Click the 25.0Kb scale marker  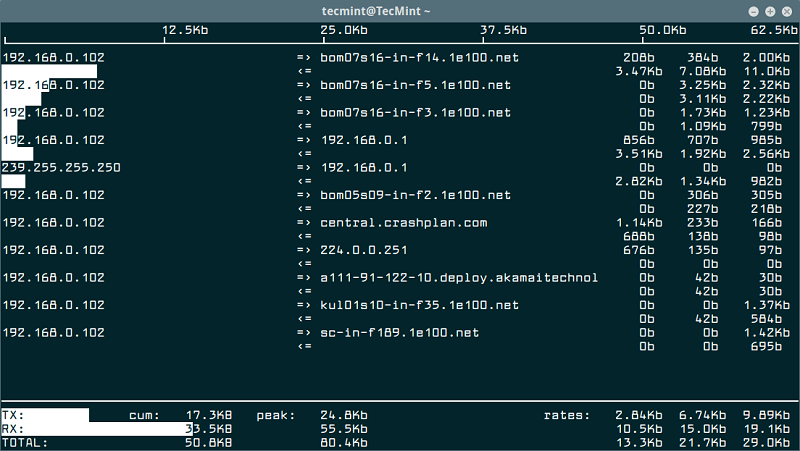(x=344, y=30)
